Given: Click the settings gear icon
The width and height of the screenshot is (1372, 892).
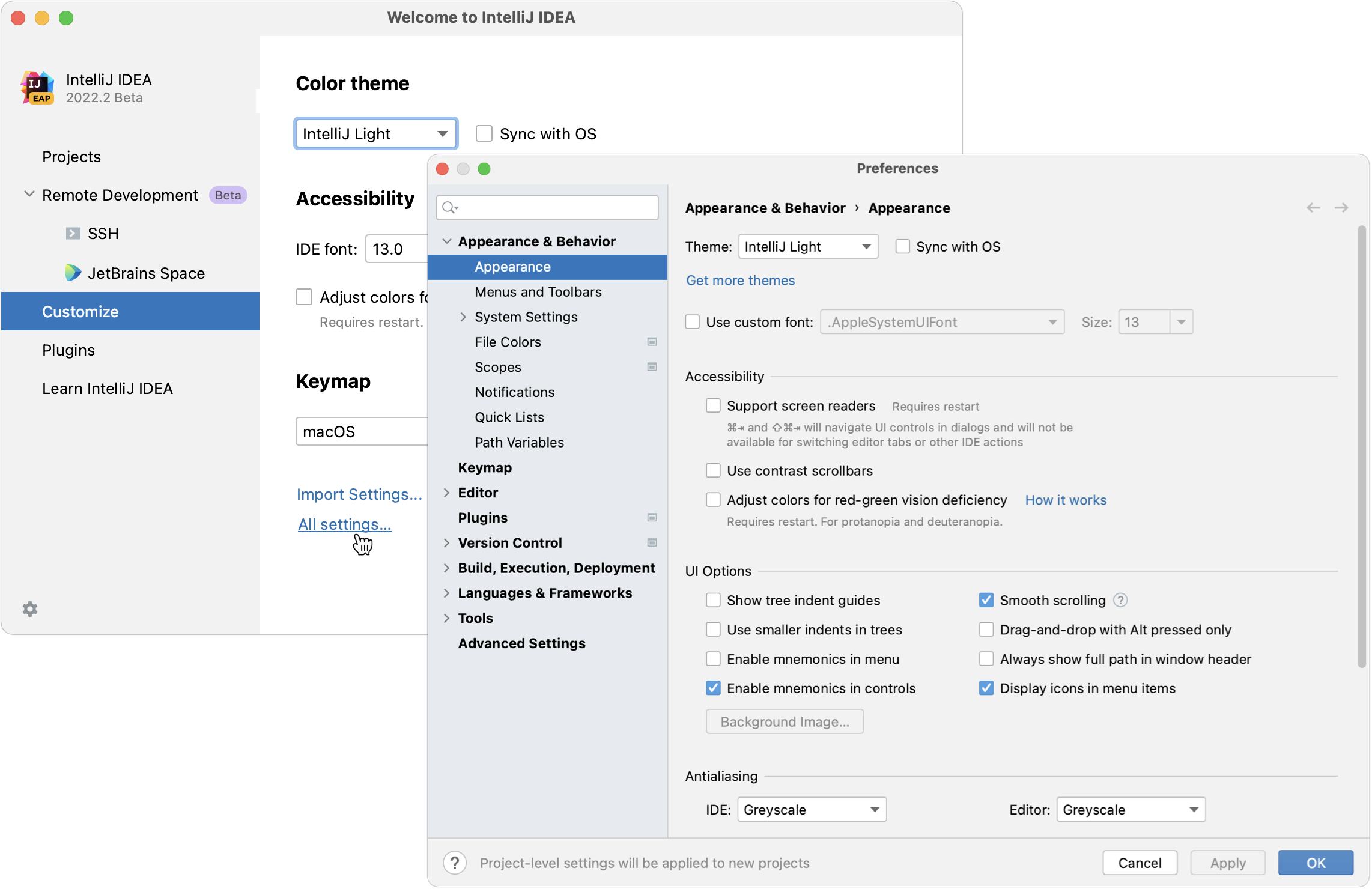Looking at the screenshot, I should point(30,609).
